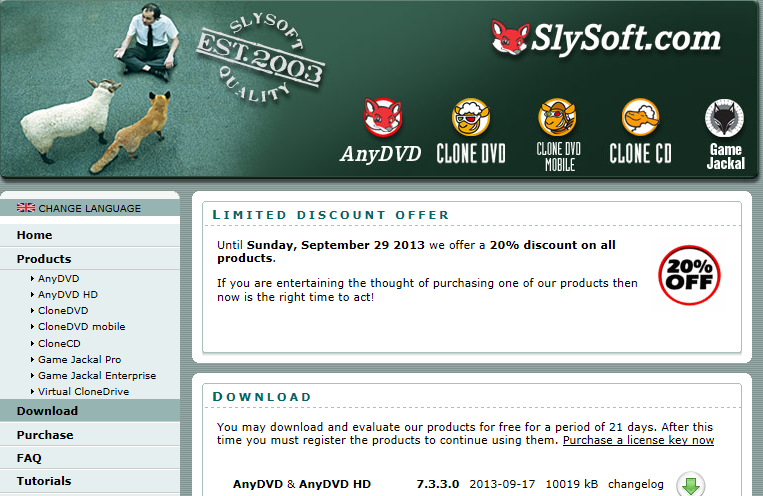
Task: Click Purchase a license key now link
Action: tap(638, 441)
